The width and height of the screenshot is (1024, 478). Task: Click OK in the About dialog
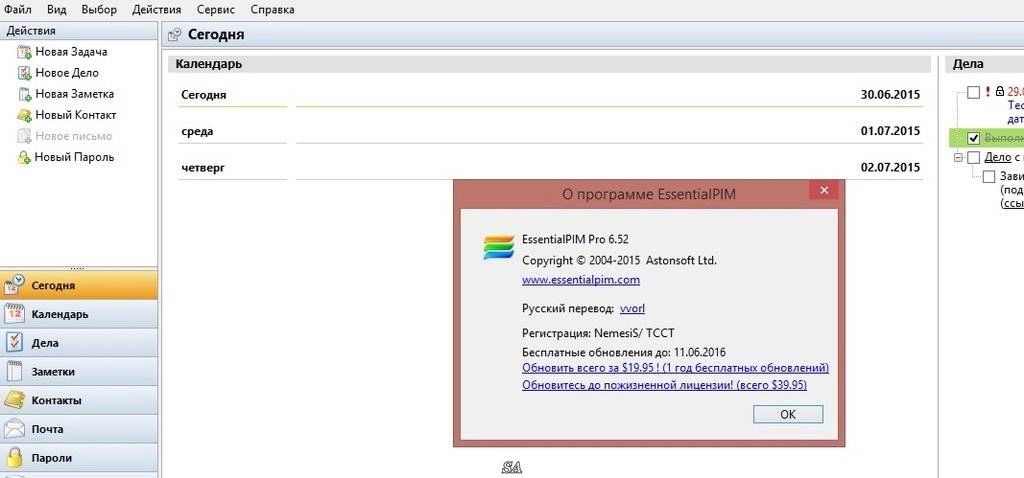click(788, 414)
